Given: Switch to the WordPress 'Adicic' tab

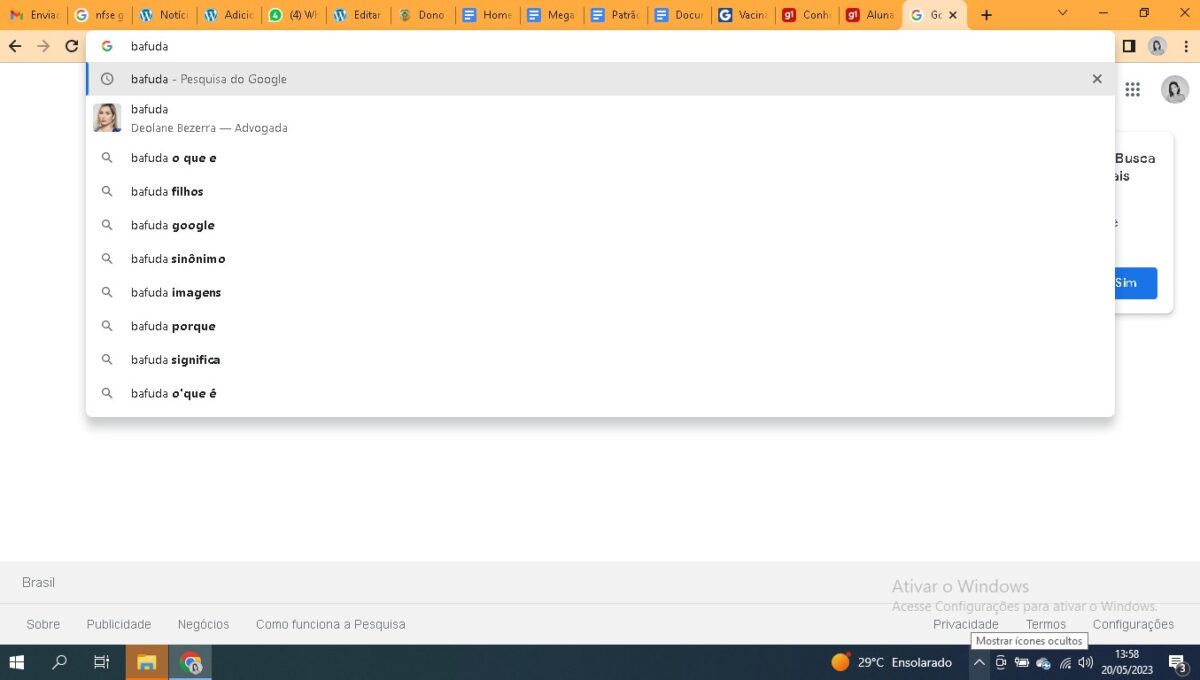Looking at the screenshot, I should [229, 15].
